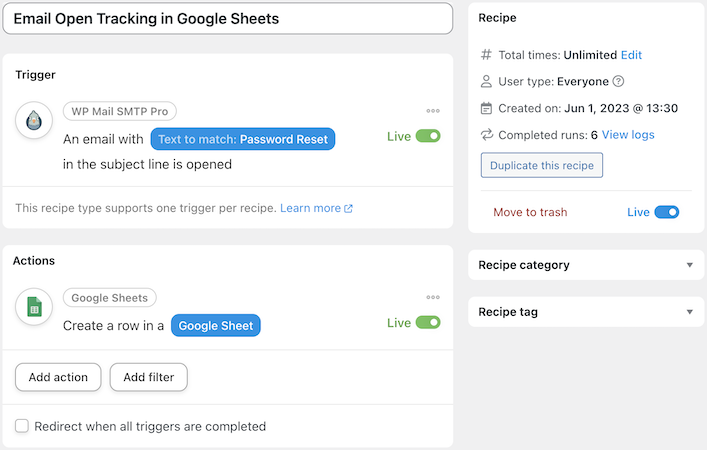The image size is (707, 450).
Task: Open the Google Sheets action's three-dot menu
Action: point(433,297)
